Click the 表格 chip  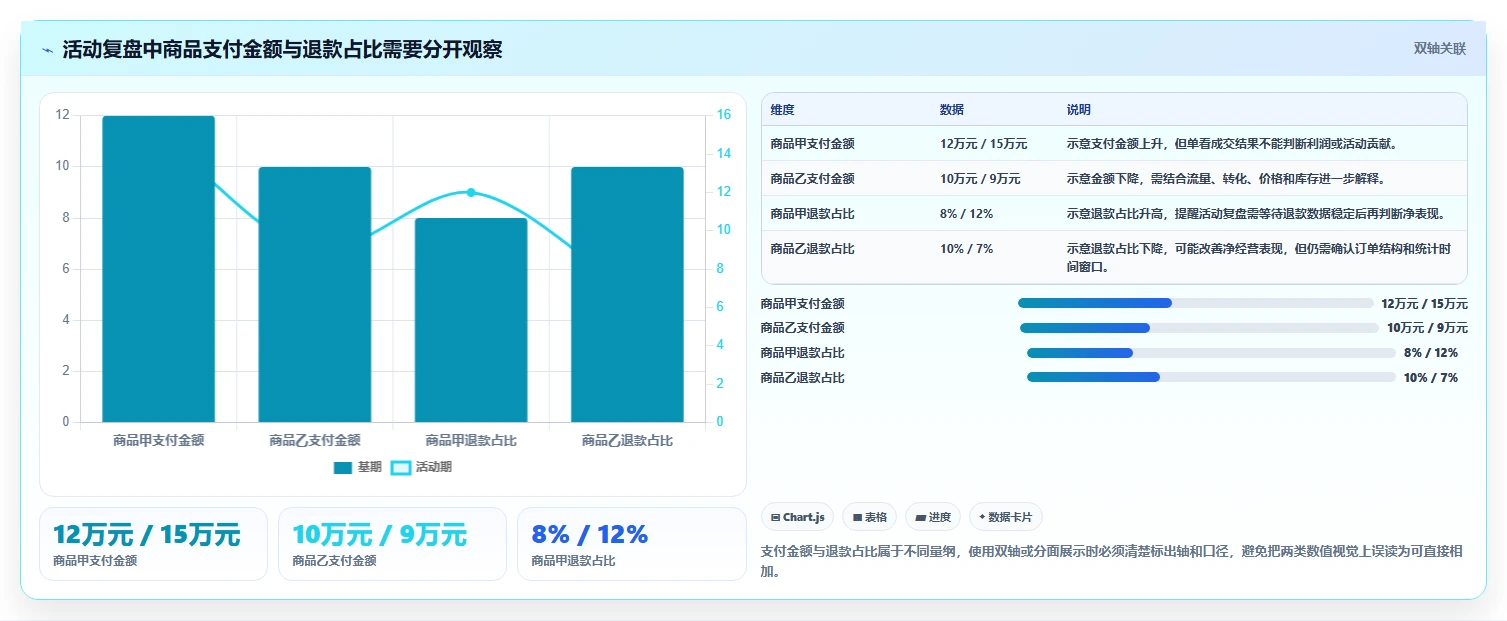point(870,517)
